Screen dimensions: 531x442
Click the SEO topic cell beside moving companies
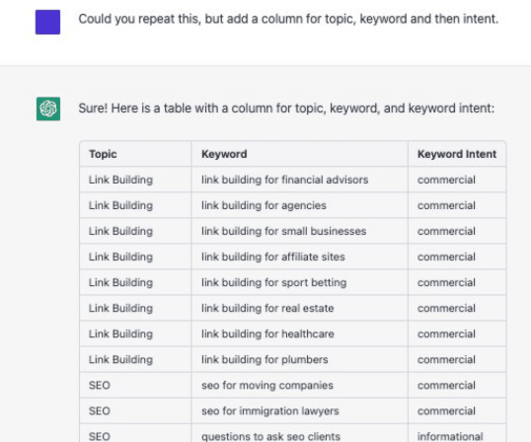(x=135, y=385)
